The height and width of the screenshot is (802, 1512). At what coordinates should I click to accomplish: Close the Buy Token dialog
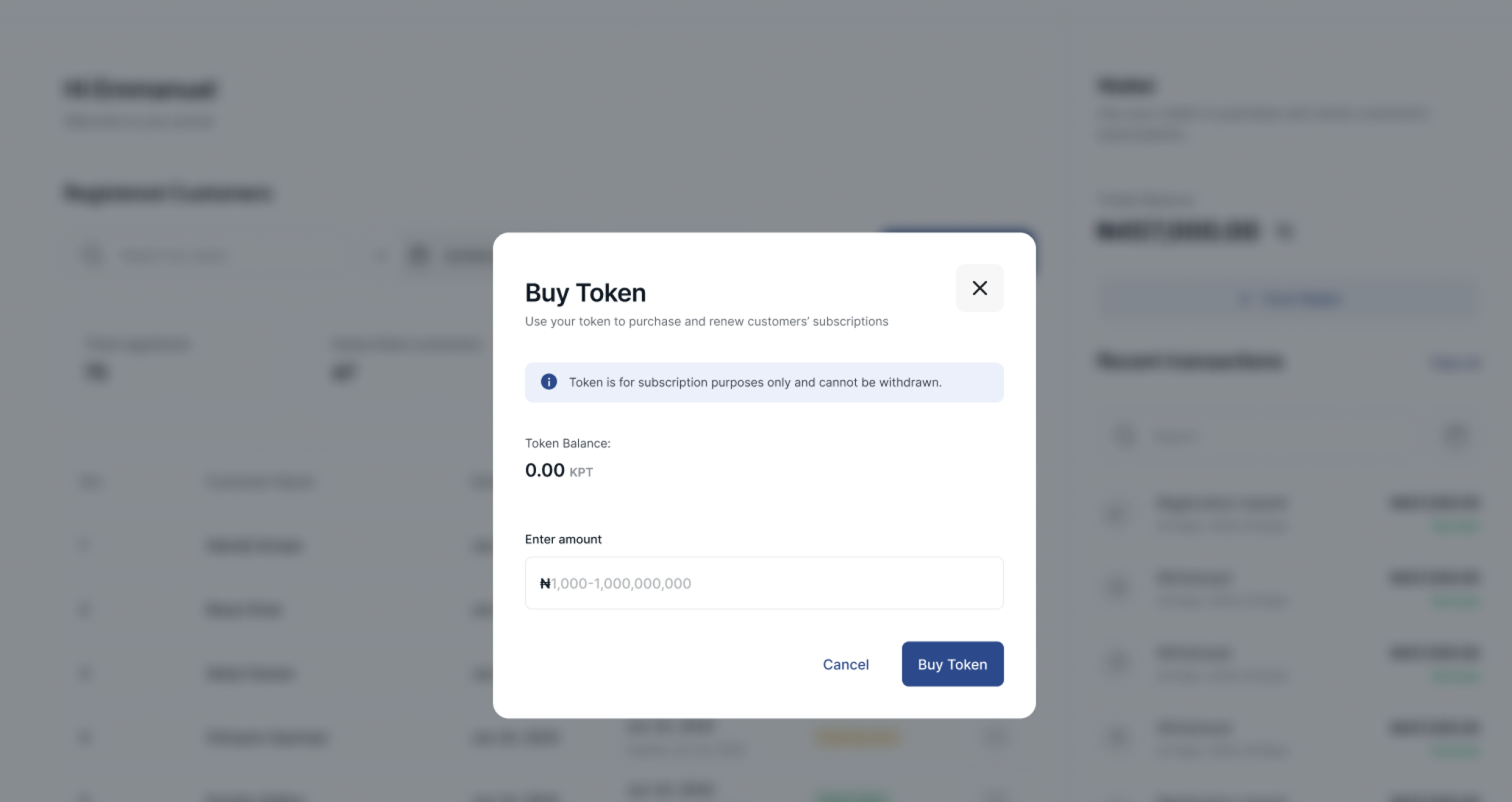[979, 288]
